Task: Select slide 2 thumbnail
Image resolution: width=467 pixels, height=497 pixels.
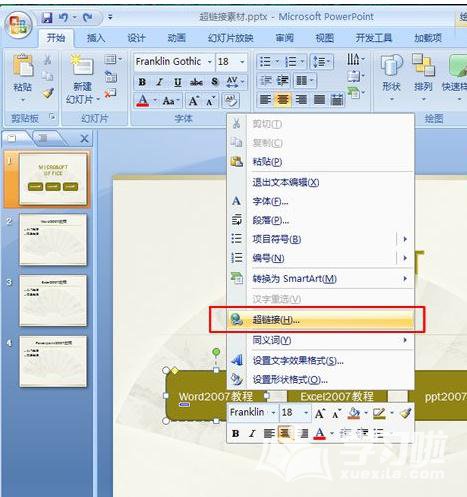Action: click(x=53, y=240)
